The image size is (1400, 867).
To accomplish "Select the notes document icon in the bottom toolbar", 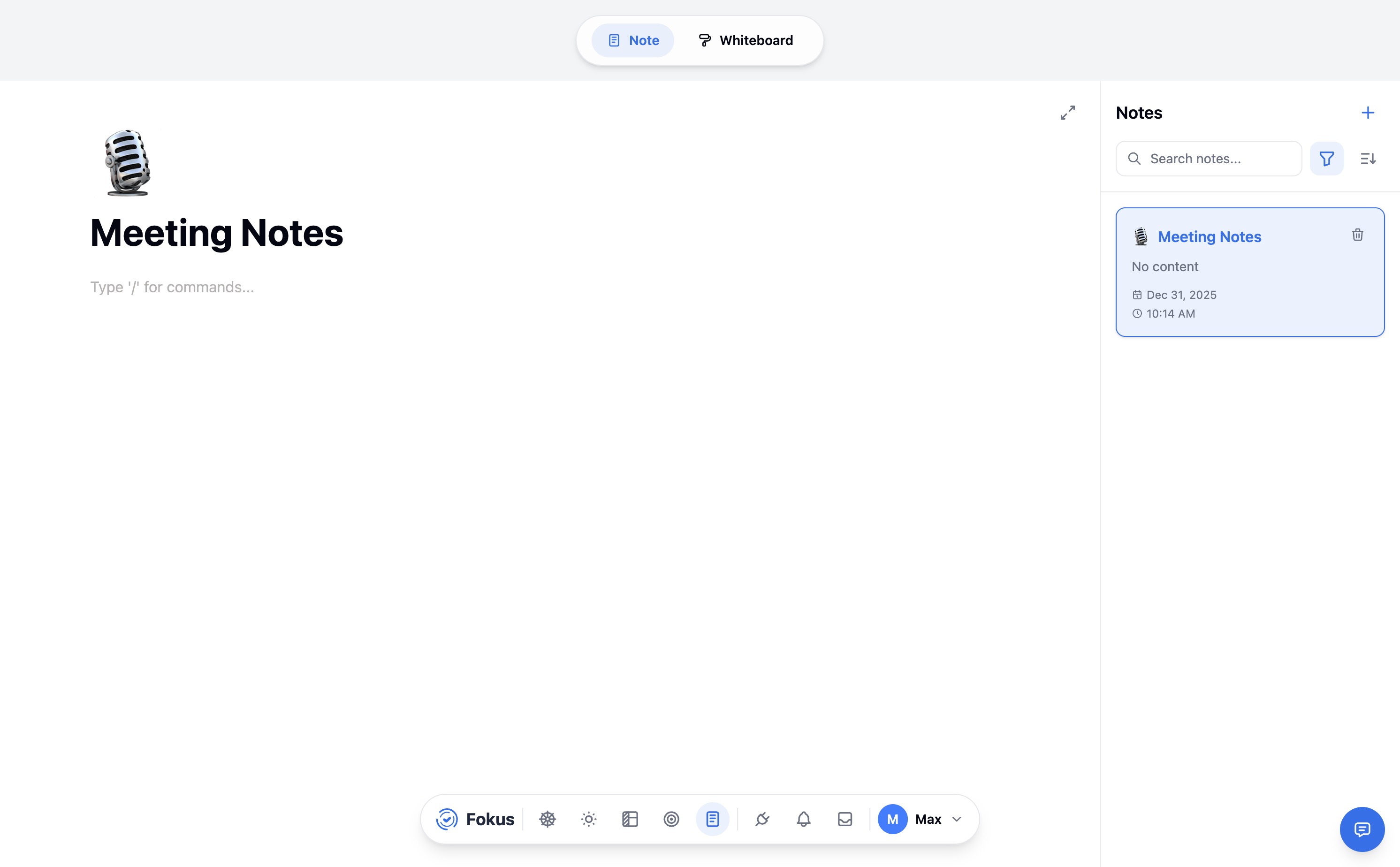I will point(711,819).
